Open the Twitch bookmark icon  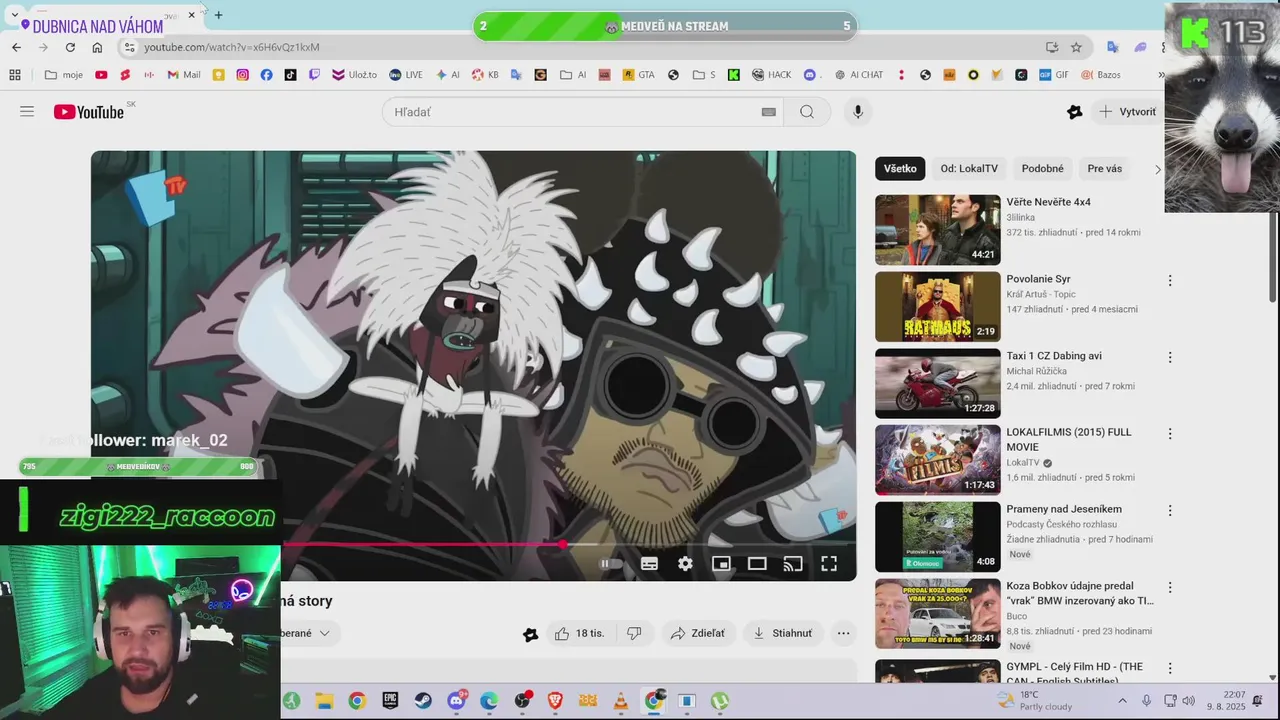pyautogui.click(x=314, y=75)
